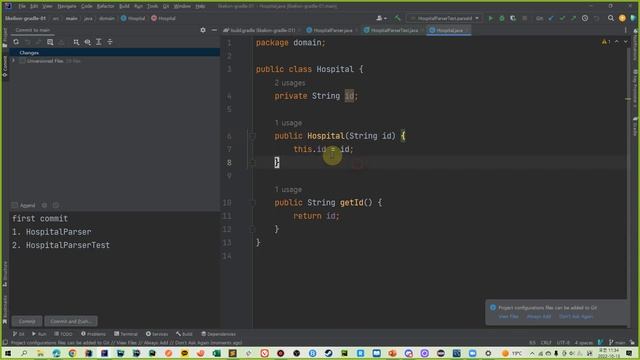Open Excel from the taskbar

(216, 353)
